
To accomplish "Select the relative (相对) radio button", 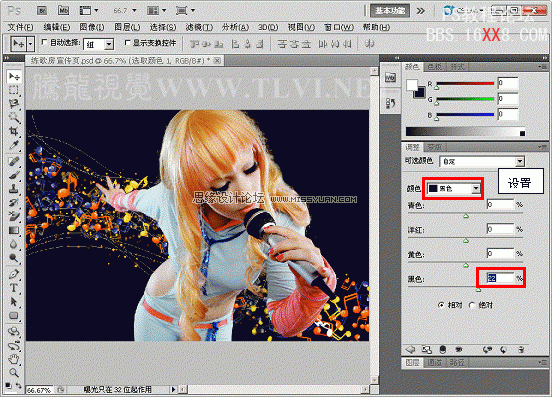I will (441, 305).
